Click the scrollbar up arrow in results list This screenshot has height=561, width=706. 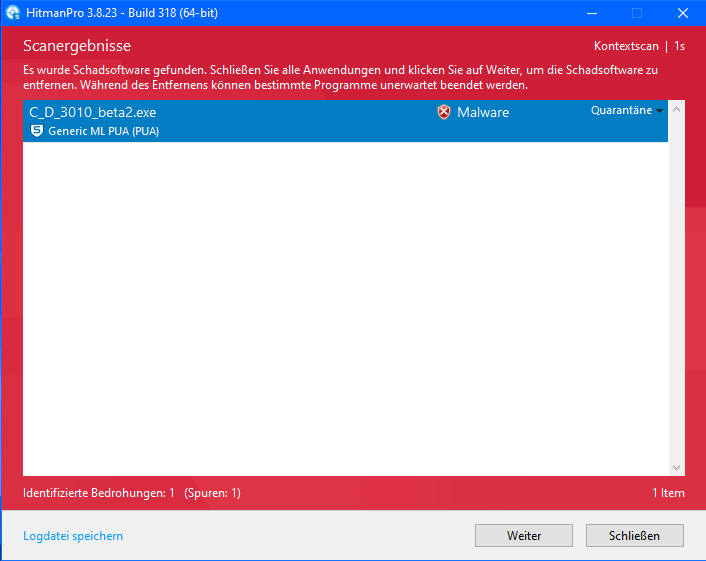pos(676,109)
